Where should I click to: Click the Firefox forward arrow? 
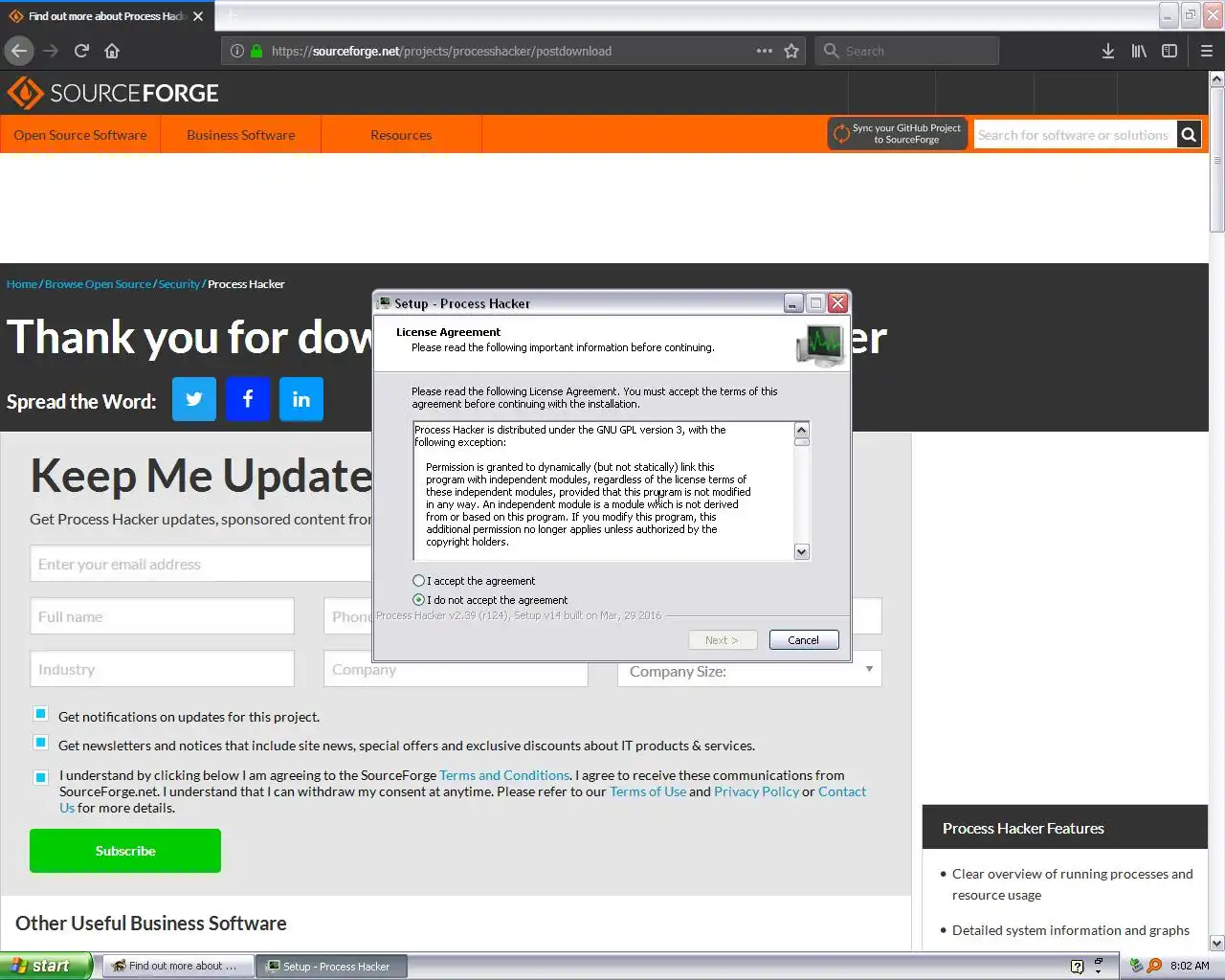[x=51, y=51]
